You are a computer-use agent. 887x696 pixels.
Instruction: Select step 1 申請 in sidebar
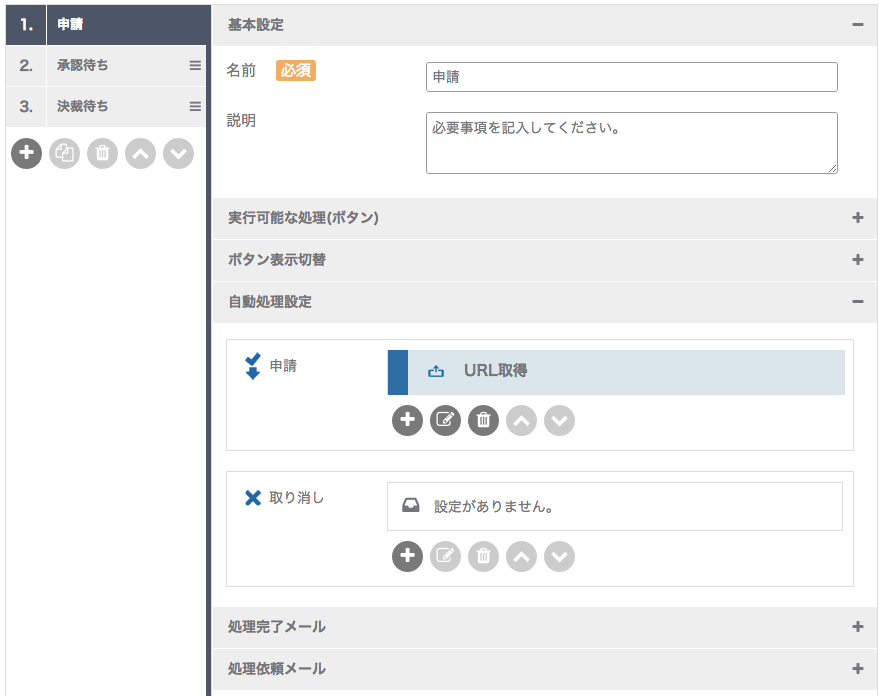pyautogui.click(x=106, y=25)
